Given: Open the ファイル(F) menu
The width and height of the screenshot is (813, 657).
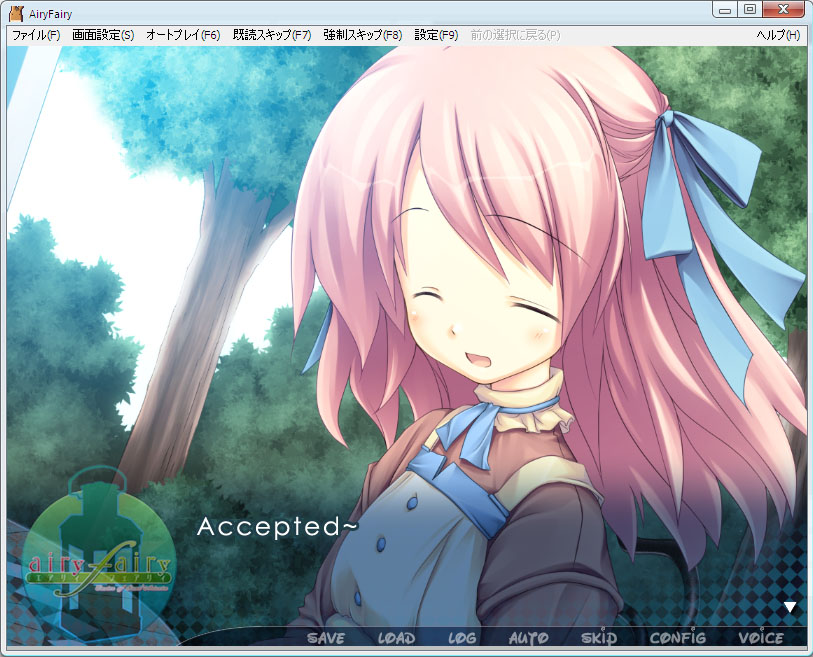Looking at the screenshot, I should coord(36,35).
